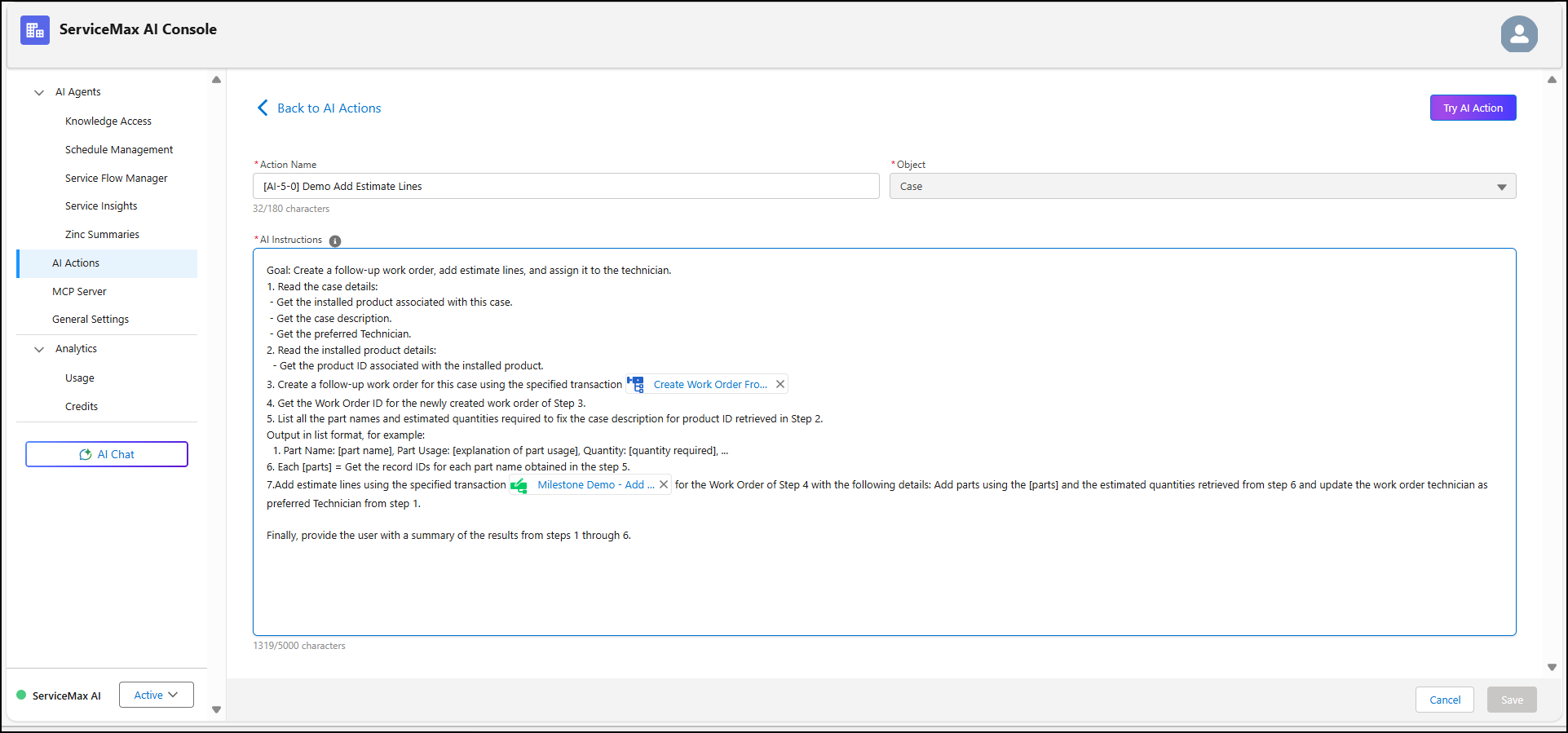The height and width of the screenshot is (733, 1568).
Task: Open Zinc Summaries in the sidebar
Action: [x=102, y=234]
